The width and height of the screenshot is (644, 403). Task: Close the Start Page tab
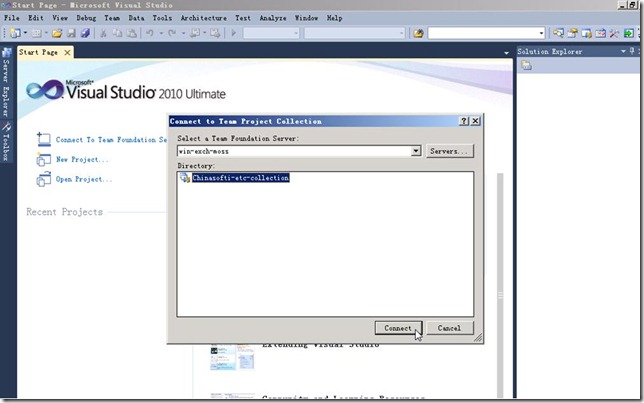point(67,52)
